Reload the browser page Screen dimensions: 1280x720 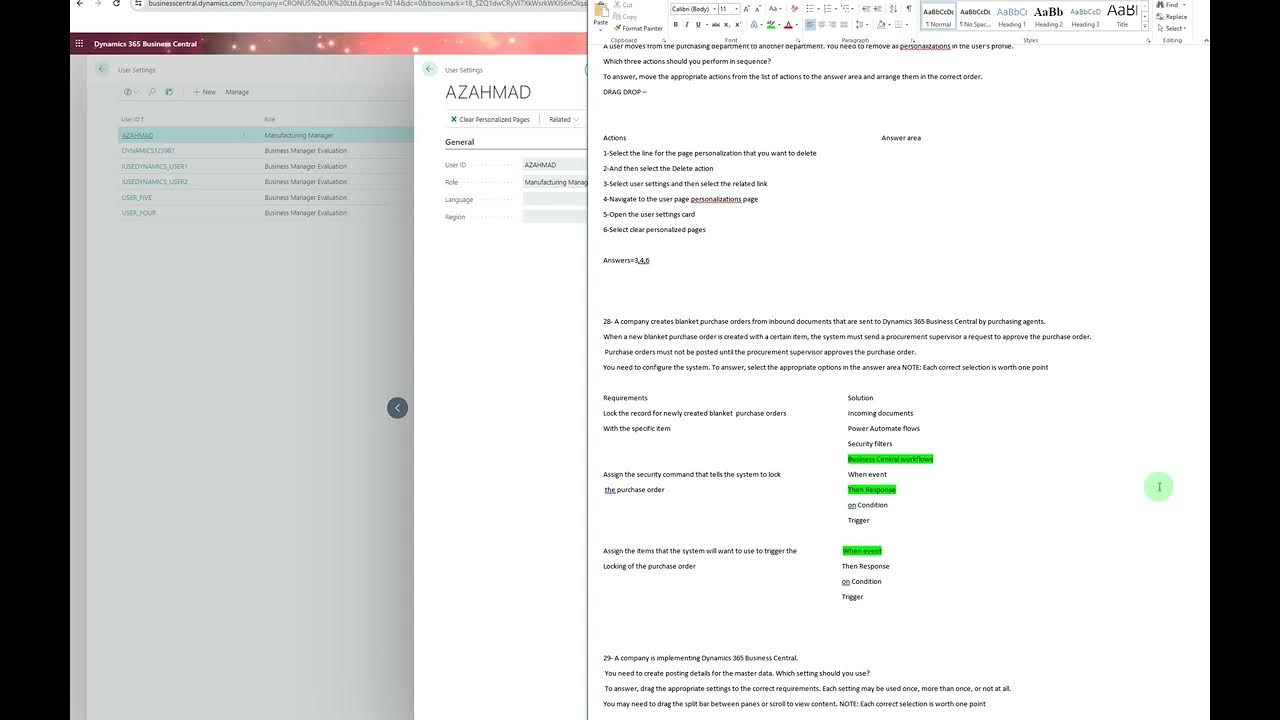(x=117, y=3)
